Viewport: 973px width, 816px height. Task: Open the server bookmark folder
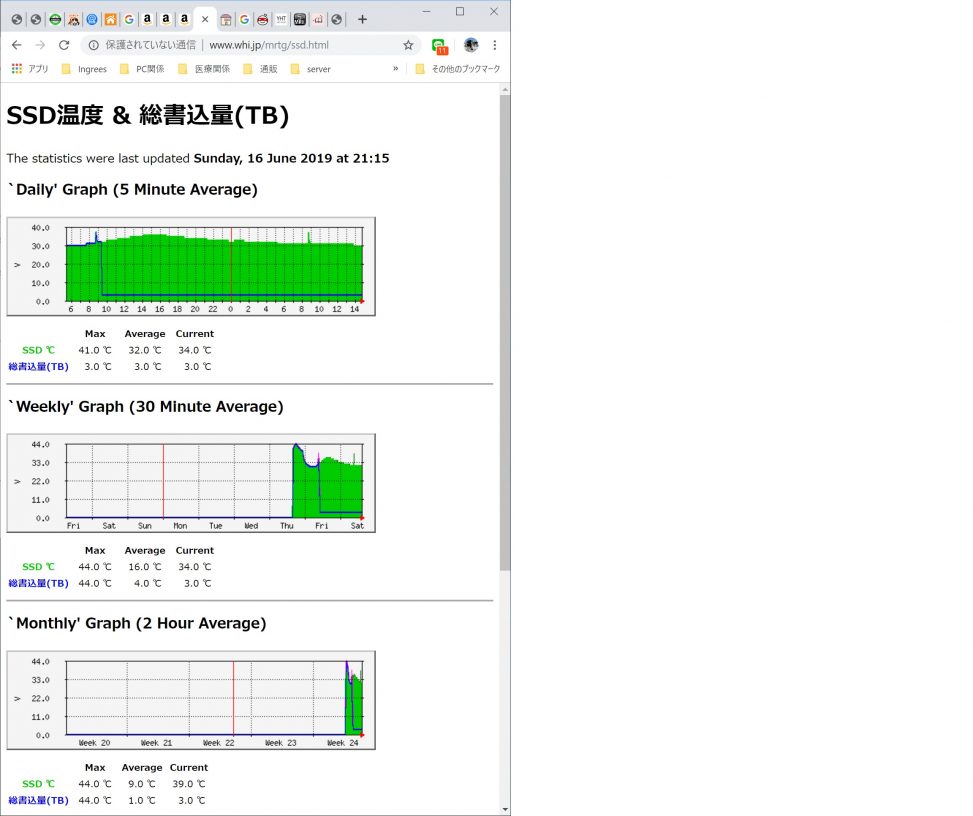click(311, 69)
